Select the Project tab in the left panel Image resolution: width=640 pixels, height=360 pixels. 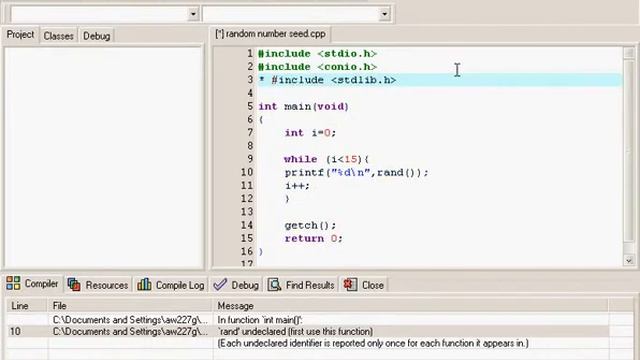click(20, 35)
